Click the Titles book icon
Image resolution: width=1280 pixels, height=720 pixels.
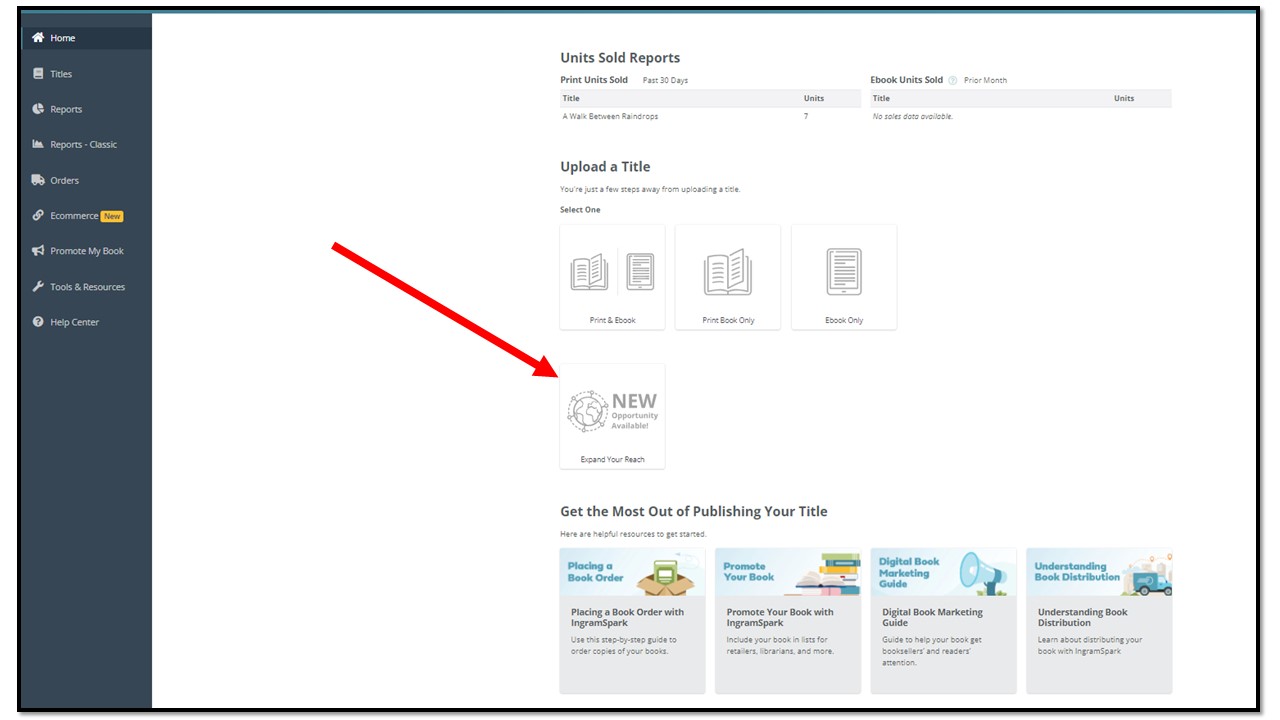click(x=38, y=74)
